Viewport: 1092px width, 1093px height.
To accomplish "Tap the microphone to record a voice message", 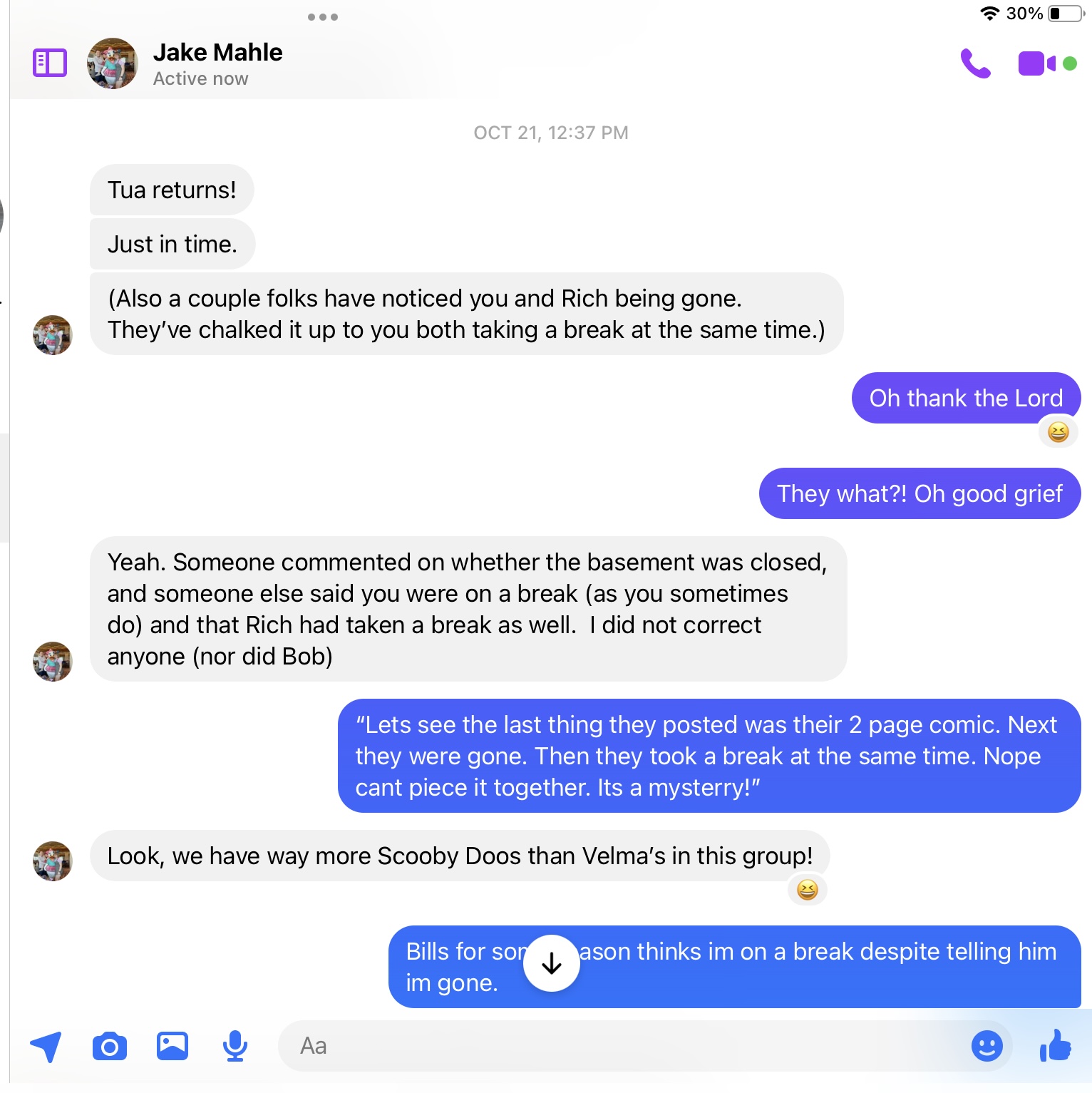I will click(x=235, y=1047).
